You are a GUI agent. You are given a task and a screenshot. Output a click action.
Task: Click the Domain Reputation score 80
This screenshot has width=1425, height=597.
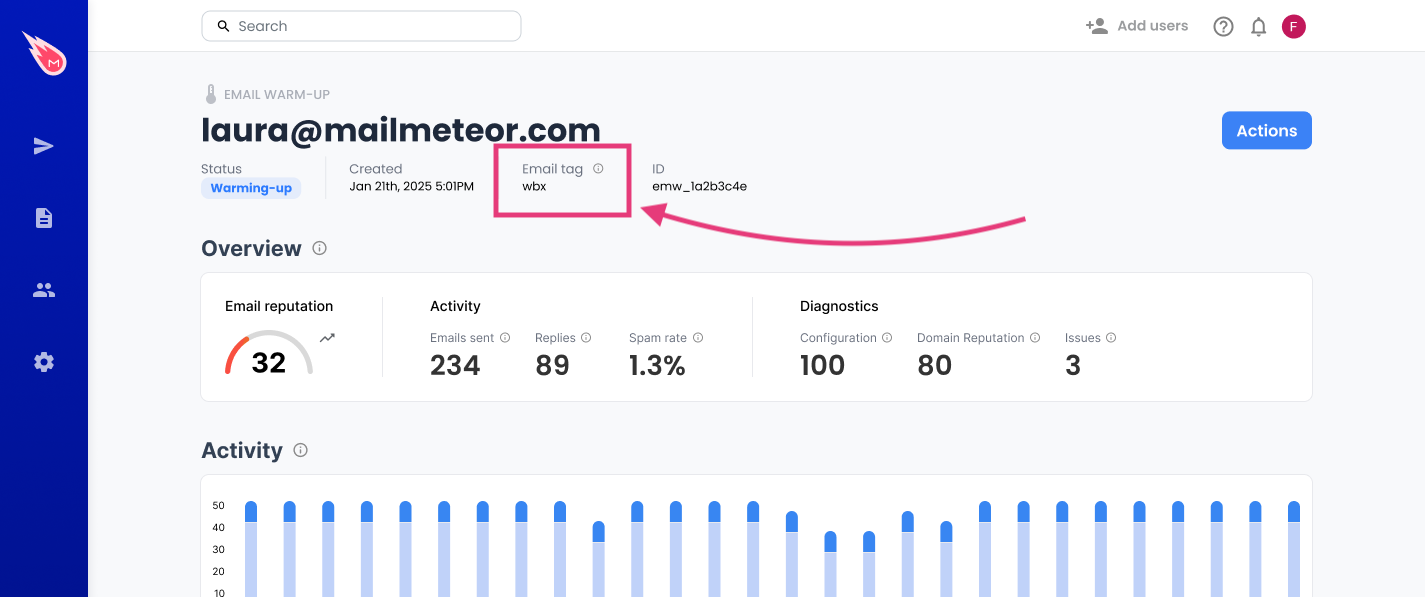pos(934,366)
